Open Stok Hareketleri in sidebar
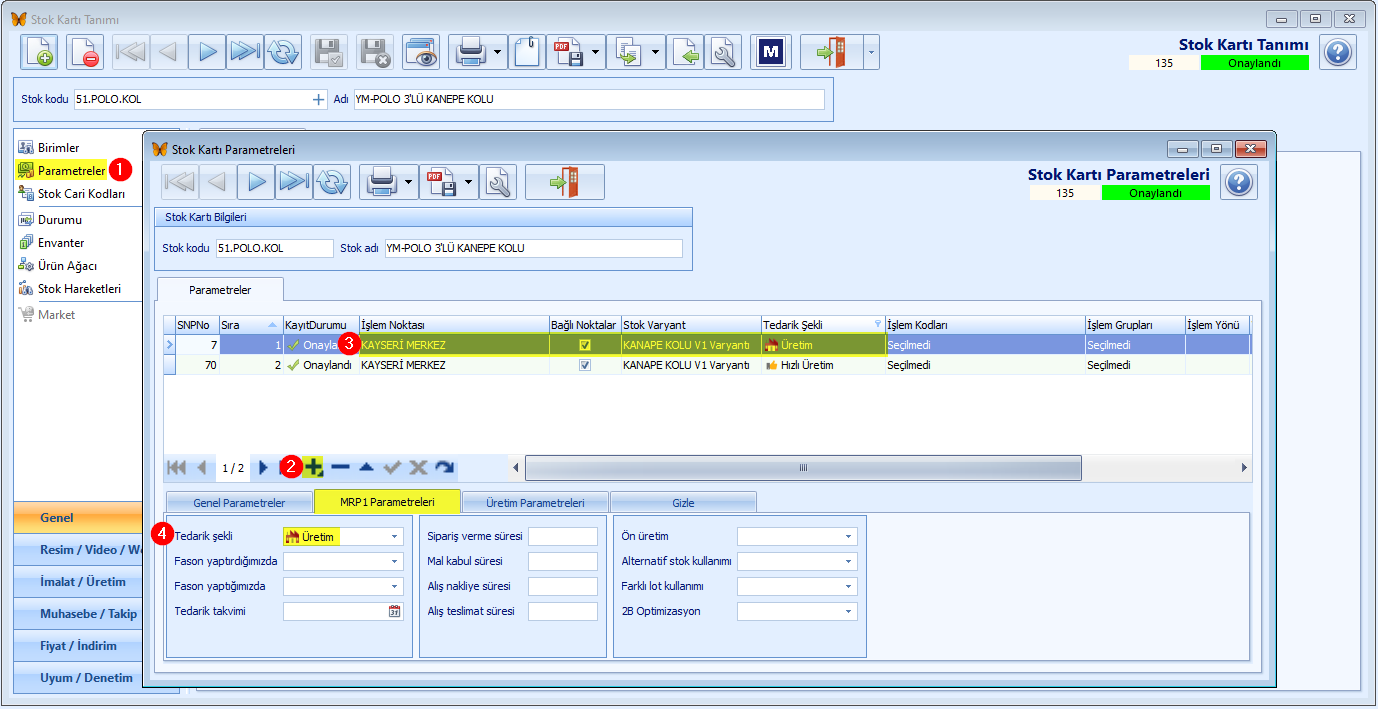This screenshot has width=1378, height=709. tap(79, 289)
